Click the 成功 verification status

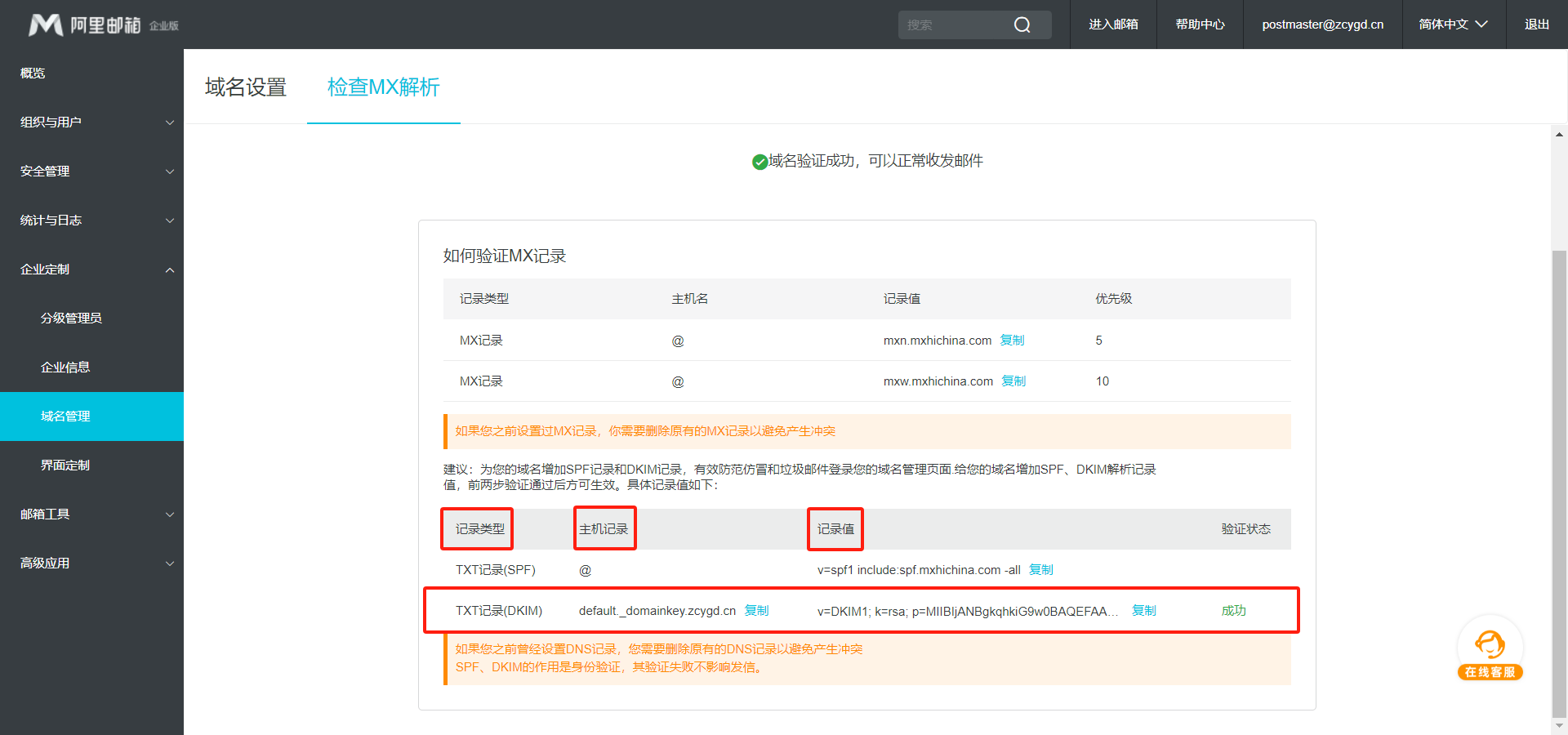(1234, 611)
